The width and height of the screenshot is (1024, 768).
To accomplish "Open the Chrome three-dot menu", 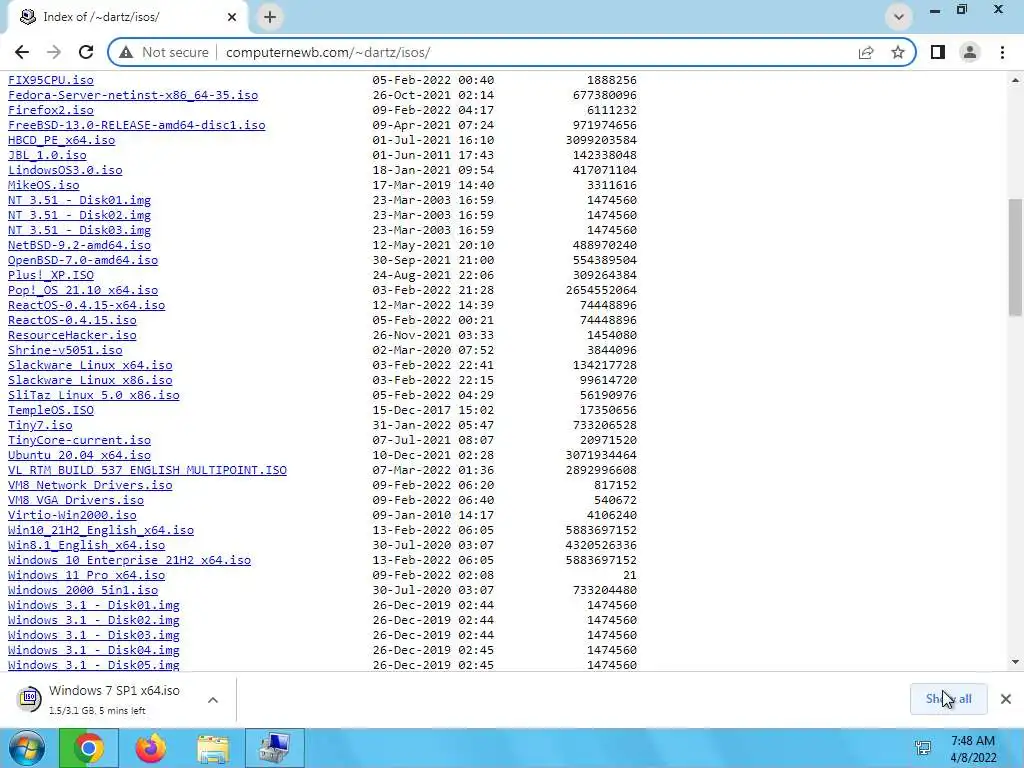I will tap(1002, 52).
